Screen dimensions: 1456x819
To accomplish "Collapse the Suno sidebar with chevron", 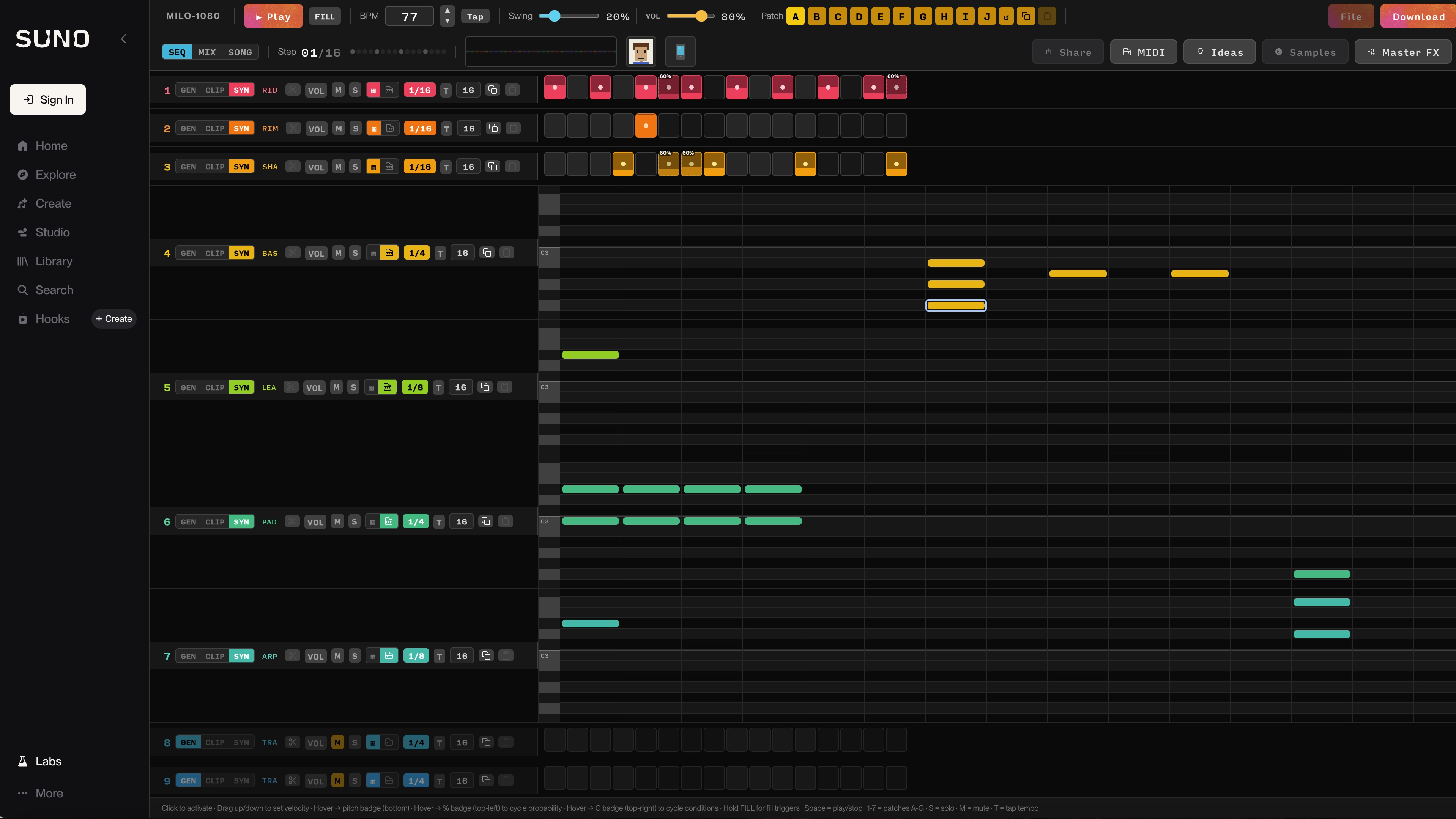I will pyautogui.click(x=124, y=39).
